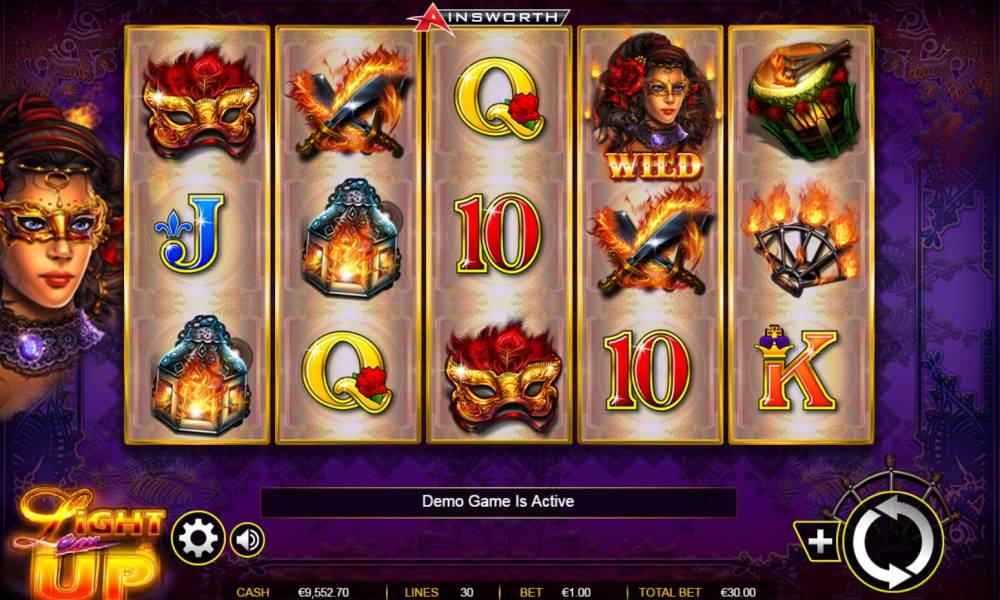Expand bet options with the plus button
This screenshot has height=600, width=1000.
point(818,542)
